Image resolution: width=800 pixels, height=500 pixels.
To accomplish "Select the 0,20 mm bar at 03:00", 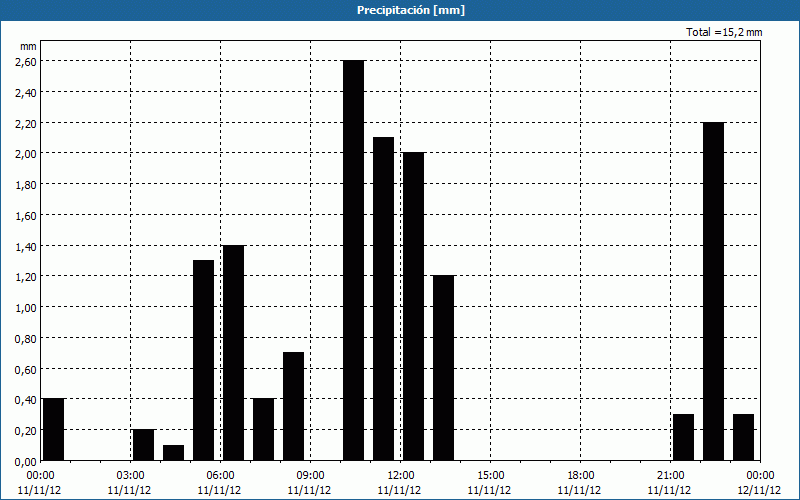I will (x=143, y=445).
